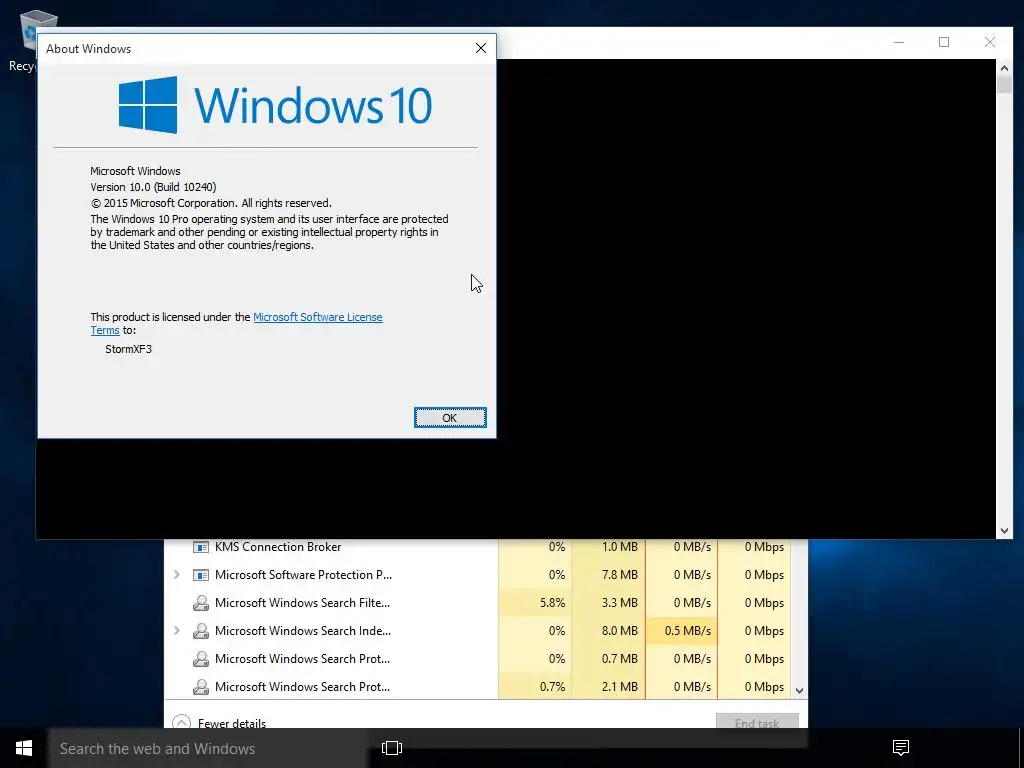The image size is (1024, 768).
Task: Click icon of Search Prot... process using 0.7 MB
Action: coord(200,659)
